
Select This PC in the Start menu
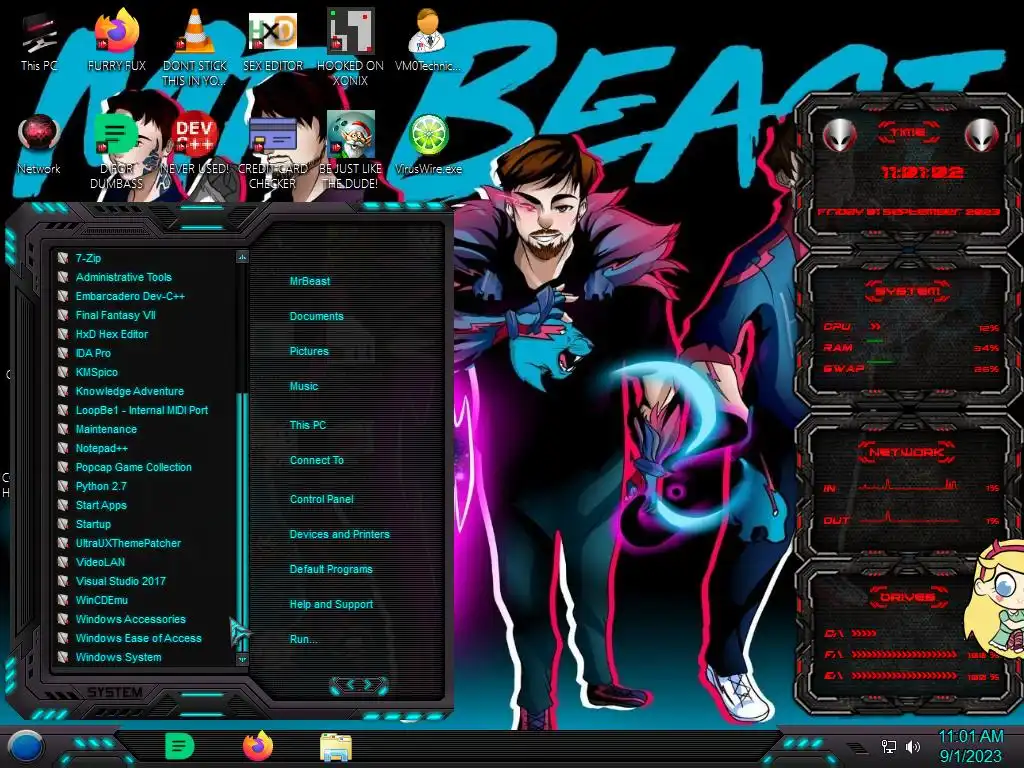308,425
